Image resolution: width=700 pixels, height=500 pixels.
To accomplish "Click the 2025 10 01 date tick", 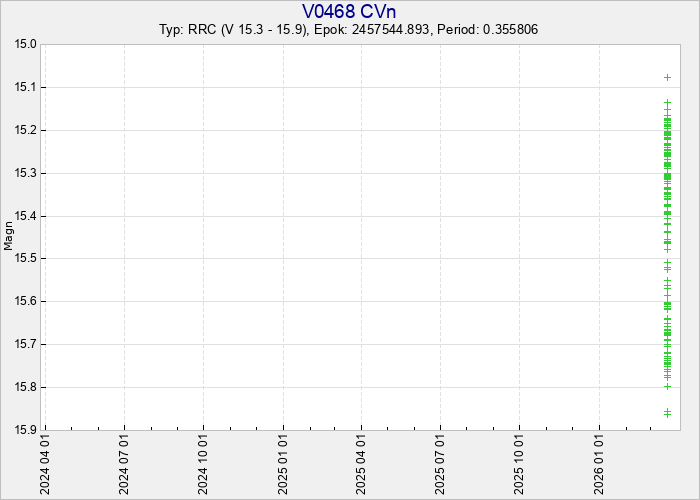I will tap(520, 463).
